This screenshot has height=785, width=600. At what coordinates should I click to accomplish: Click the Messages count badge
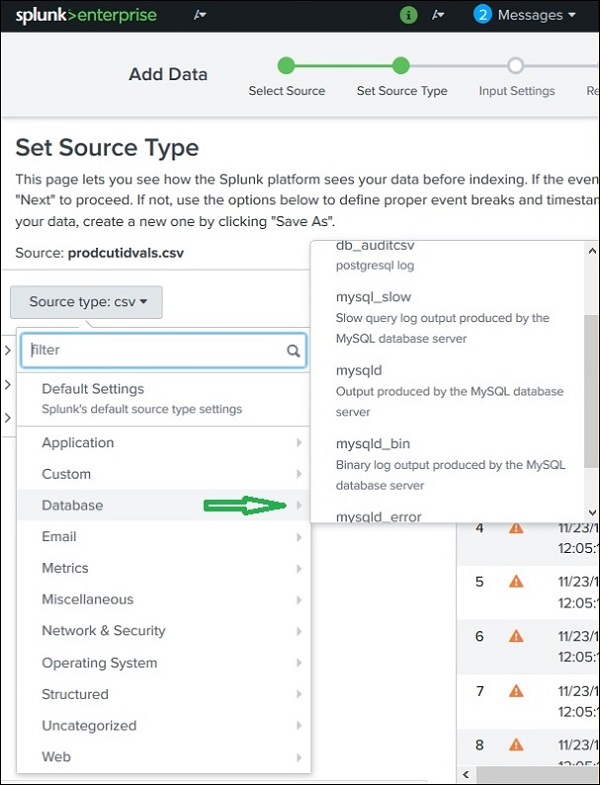pos(483,15)
